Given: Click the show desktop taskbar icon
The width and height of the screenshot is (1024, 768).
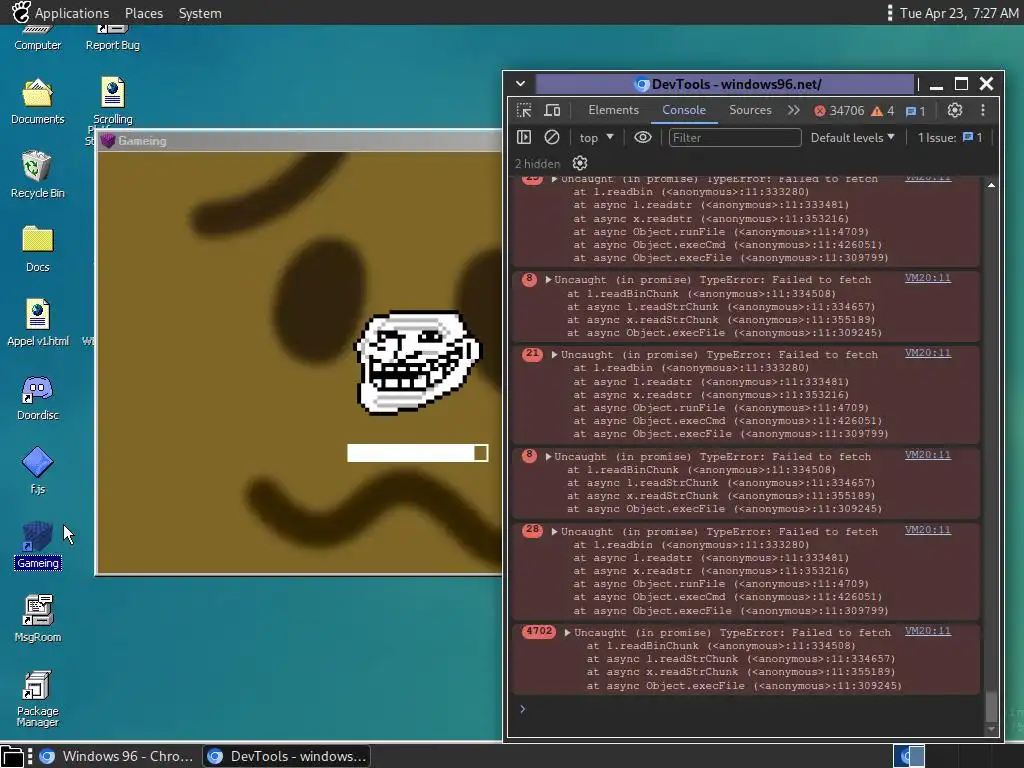Looking at the screenshot, I should [12, 756].
